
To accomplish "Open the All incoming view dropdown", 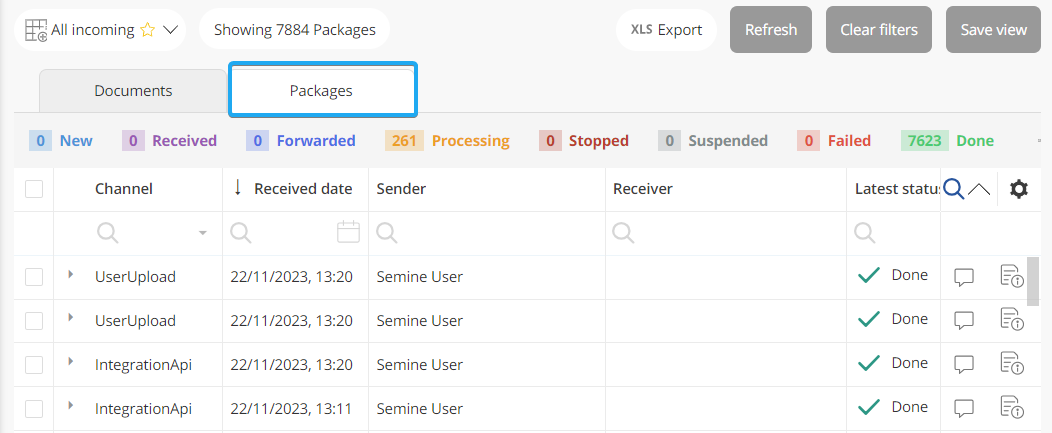I will 170,30.
